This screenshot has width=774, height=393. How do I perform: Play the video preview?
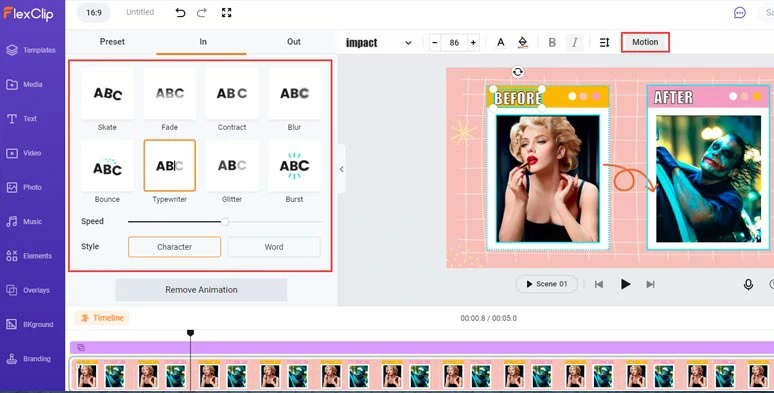pyautogui.click(x=625, y=284)
